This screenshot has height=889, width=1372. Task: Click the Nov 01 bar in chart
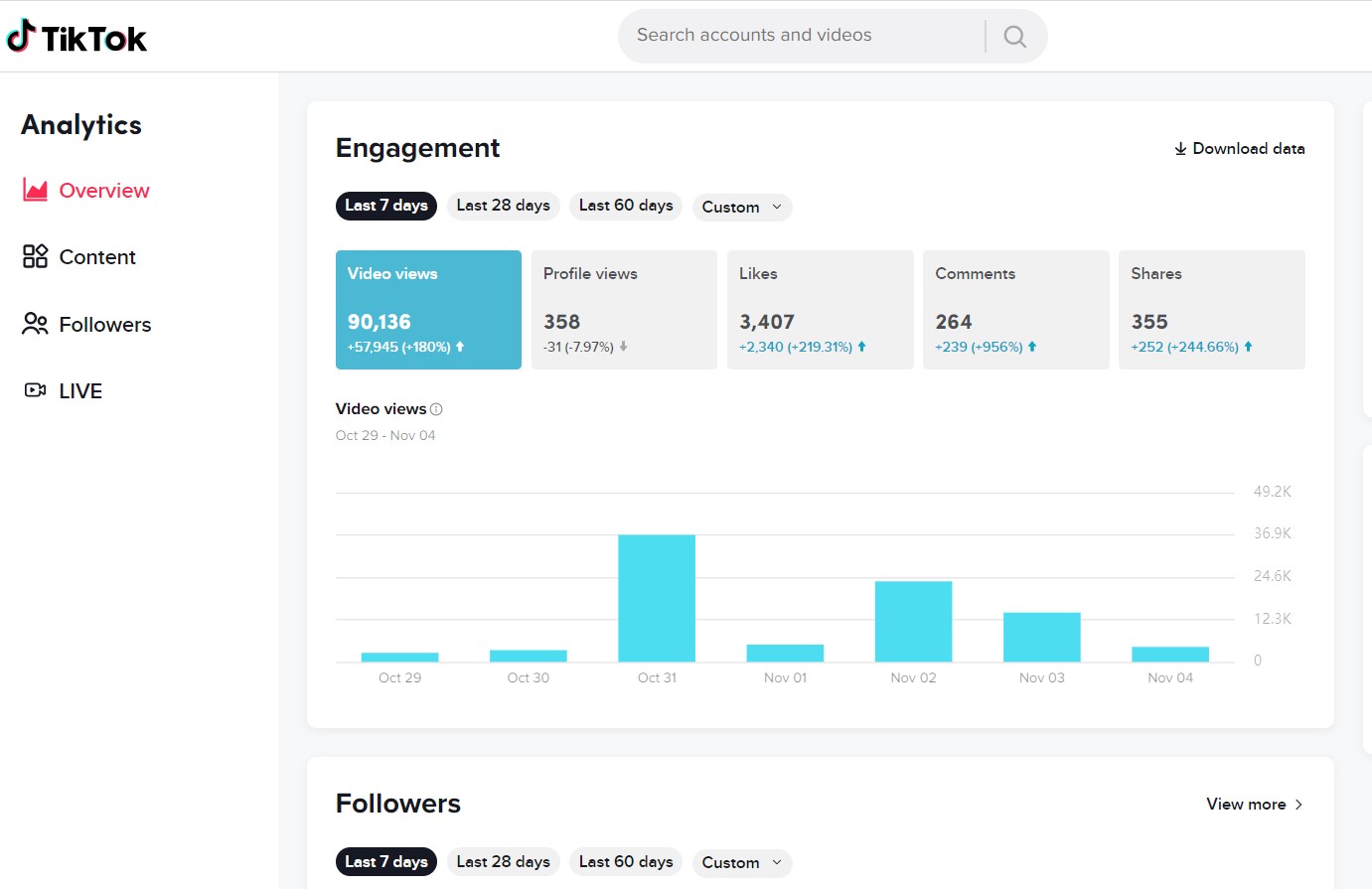(x=785, y=653)
